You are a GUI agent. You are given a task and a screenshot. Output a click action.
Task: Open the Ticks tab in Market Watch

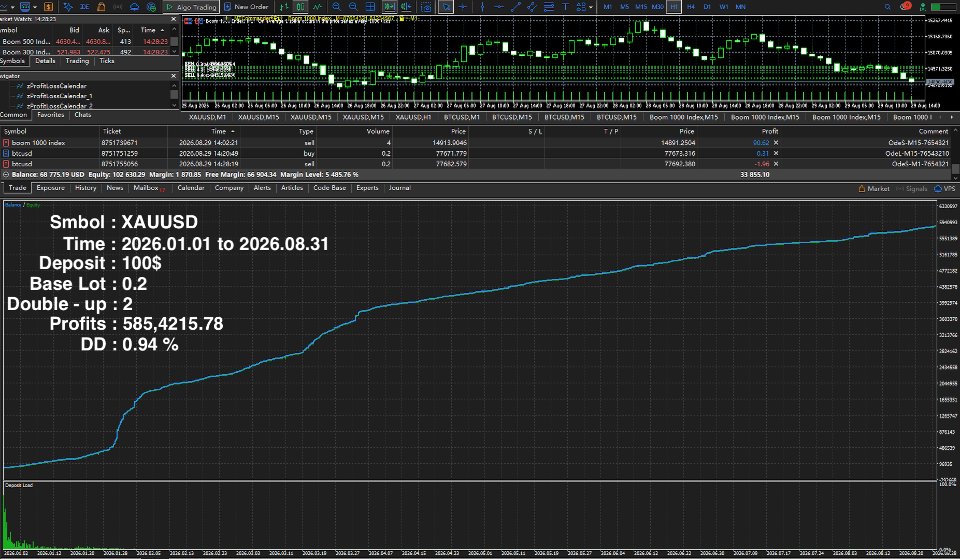coord(107,61)
